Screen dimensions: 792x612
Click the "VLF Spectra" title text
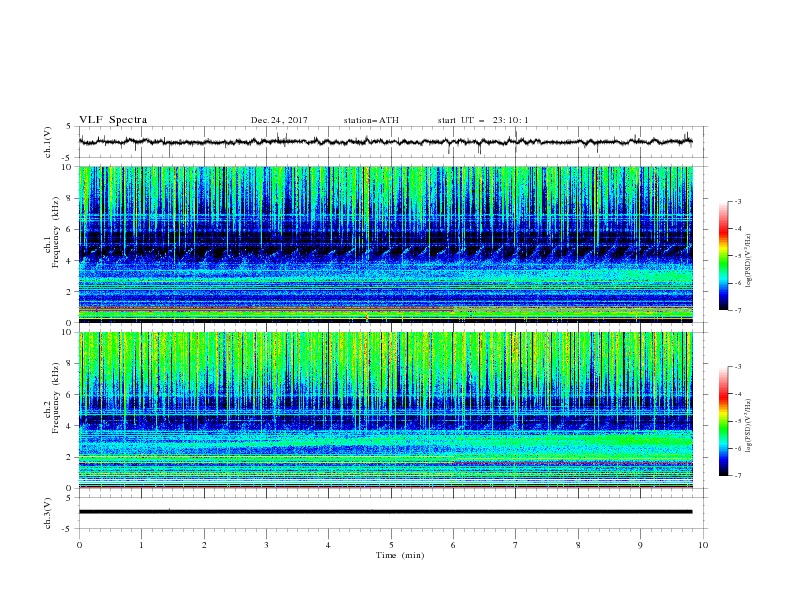click(x=113, y=120)
